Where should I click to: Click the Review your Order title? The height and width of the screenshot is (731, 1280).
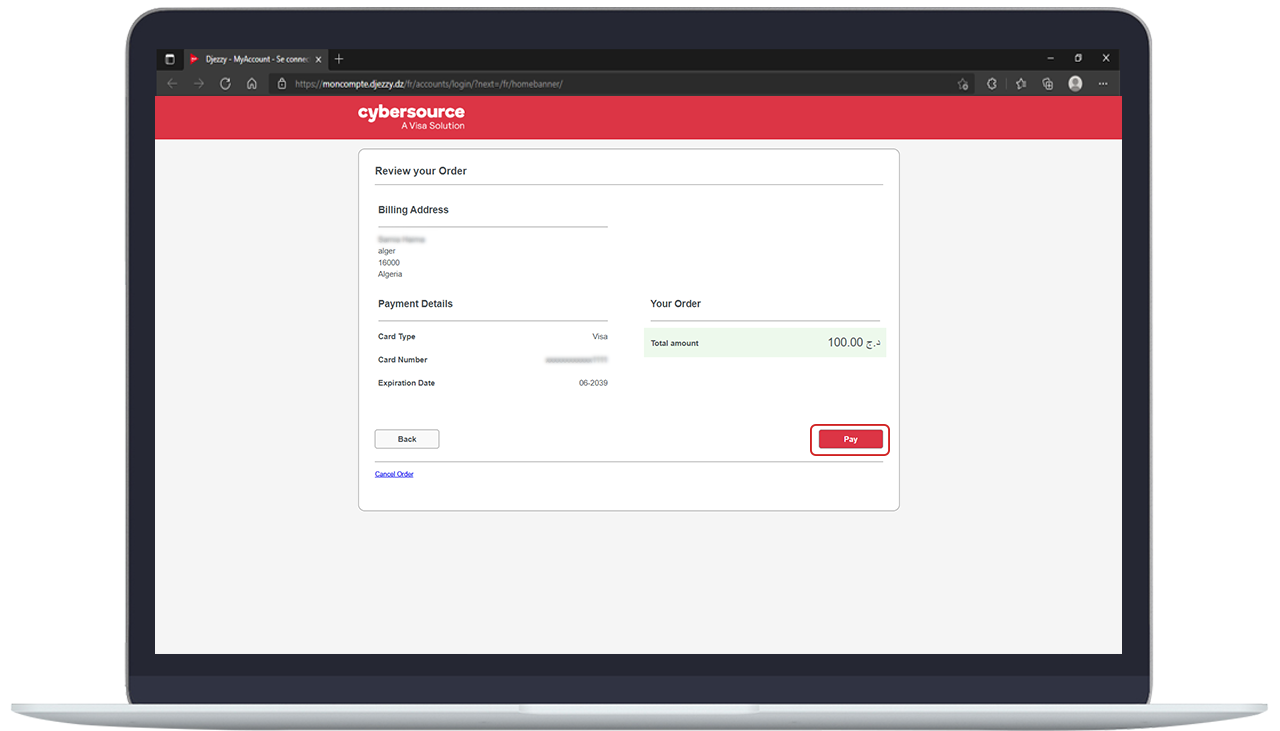[x=421, y=171]
